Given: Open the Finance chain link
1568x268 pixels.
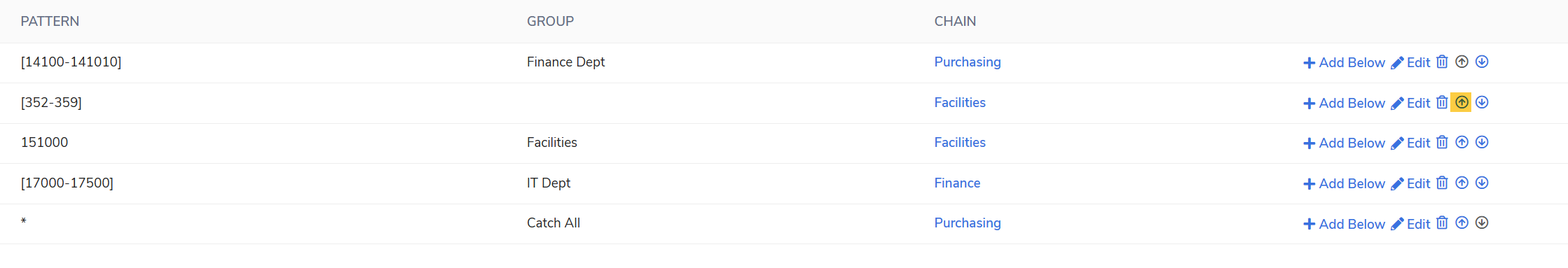Looking at the screenshot, I should (957, 183).
